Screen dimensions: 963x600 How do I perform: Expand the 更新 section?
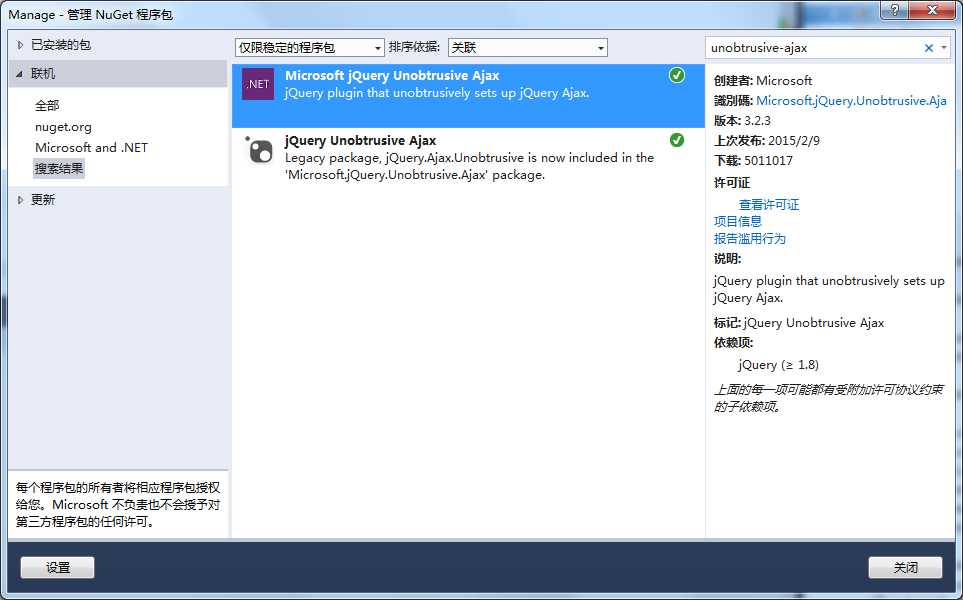pyautogui.click(x=20, y=200)
